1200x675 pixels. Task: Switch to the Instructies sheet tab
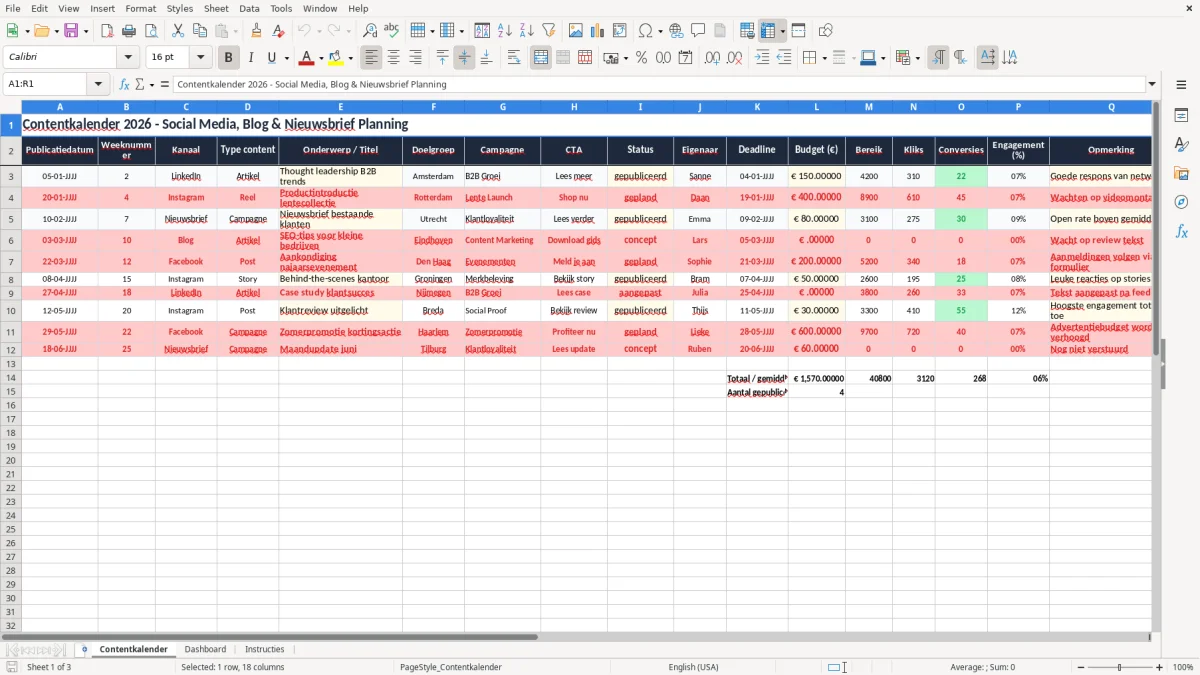click(x=265, y=649)
